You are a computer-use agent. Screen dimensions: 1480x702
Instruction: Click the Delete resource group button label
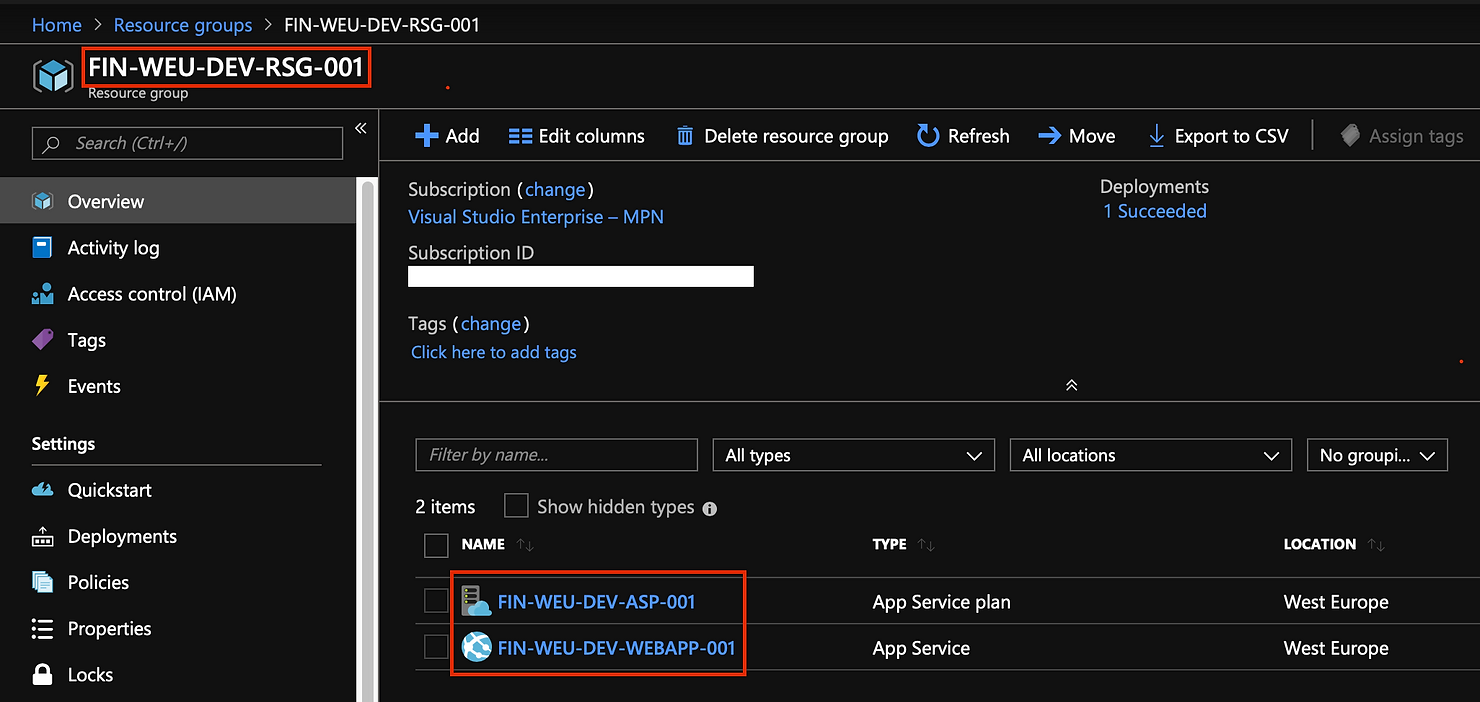click(x=796, y=136)
